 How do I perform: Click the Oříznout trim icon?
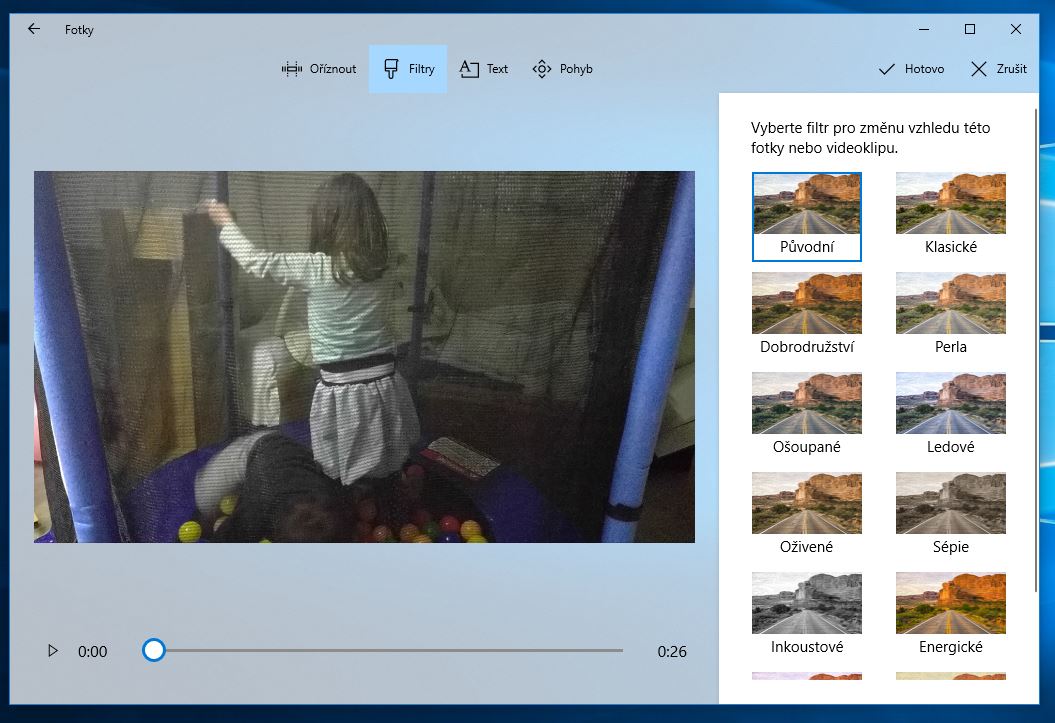(x=291, y=69)
